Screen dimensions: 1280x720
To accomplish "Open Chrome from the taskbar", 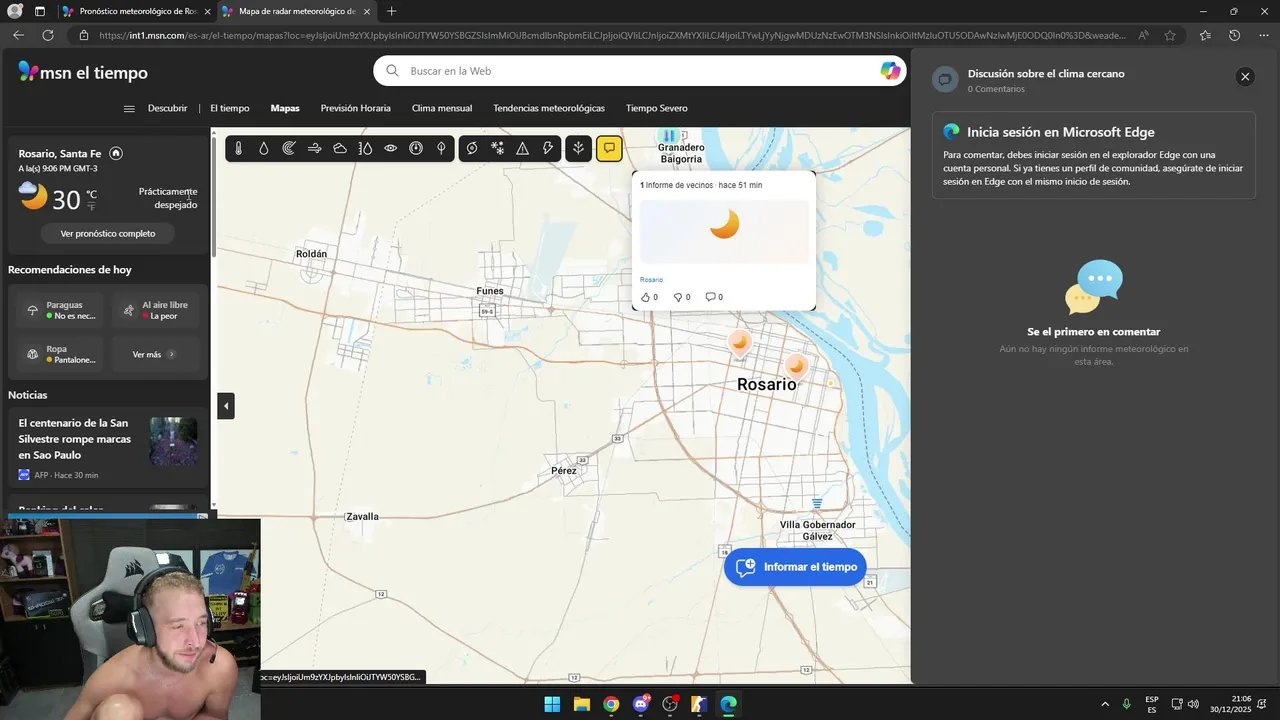I will click(611, 704).
